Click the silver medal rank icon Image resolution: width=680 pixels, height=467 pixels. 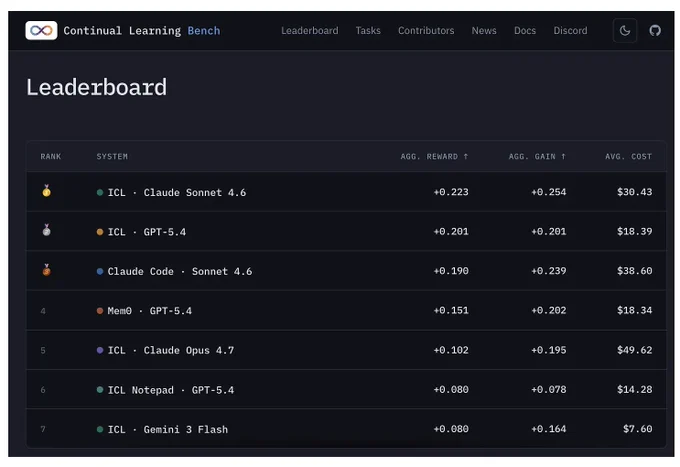tap(46, 230)
